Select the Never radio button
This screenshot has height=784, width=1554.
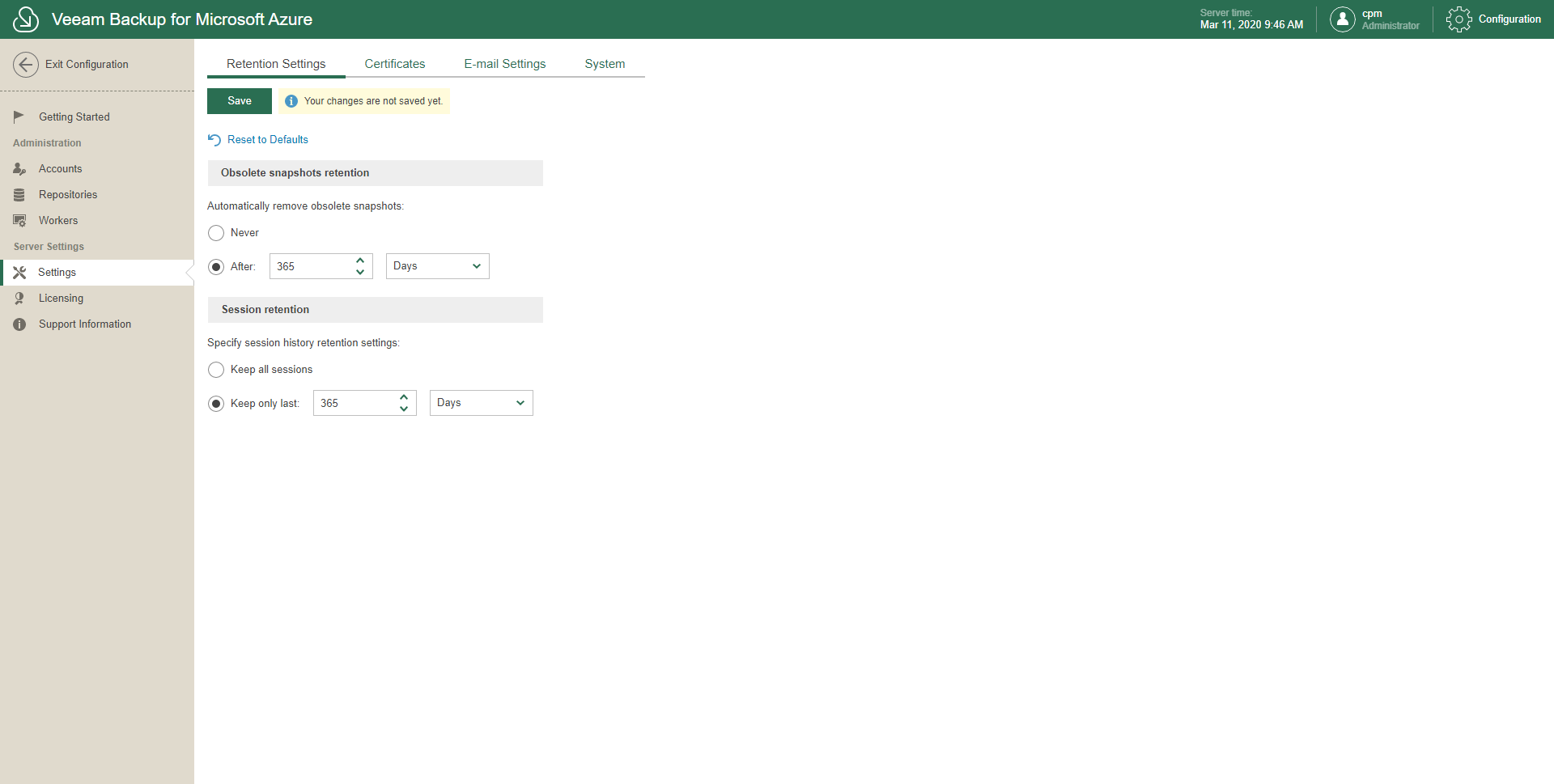coord(216,233)
